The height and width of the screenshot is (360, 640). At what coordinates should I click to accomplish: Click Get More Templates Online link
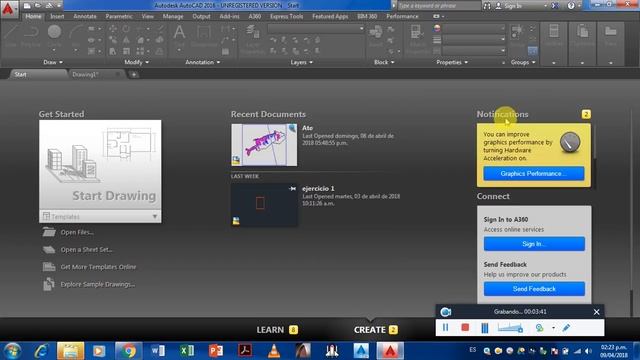(98, 267)
